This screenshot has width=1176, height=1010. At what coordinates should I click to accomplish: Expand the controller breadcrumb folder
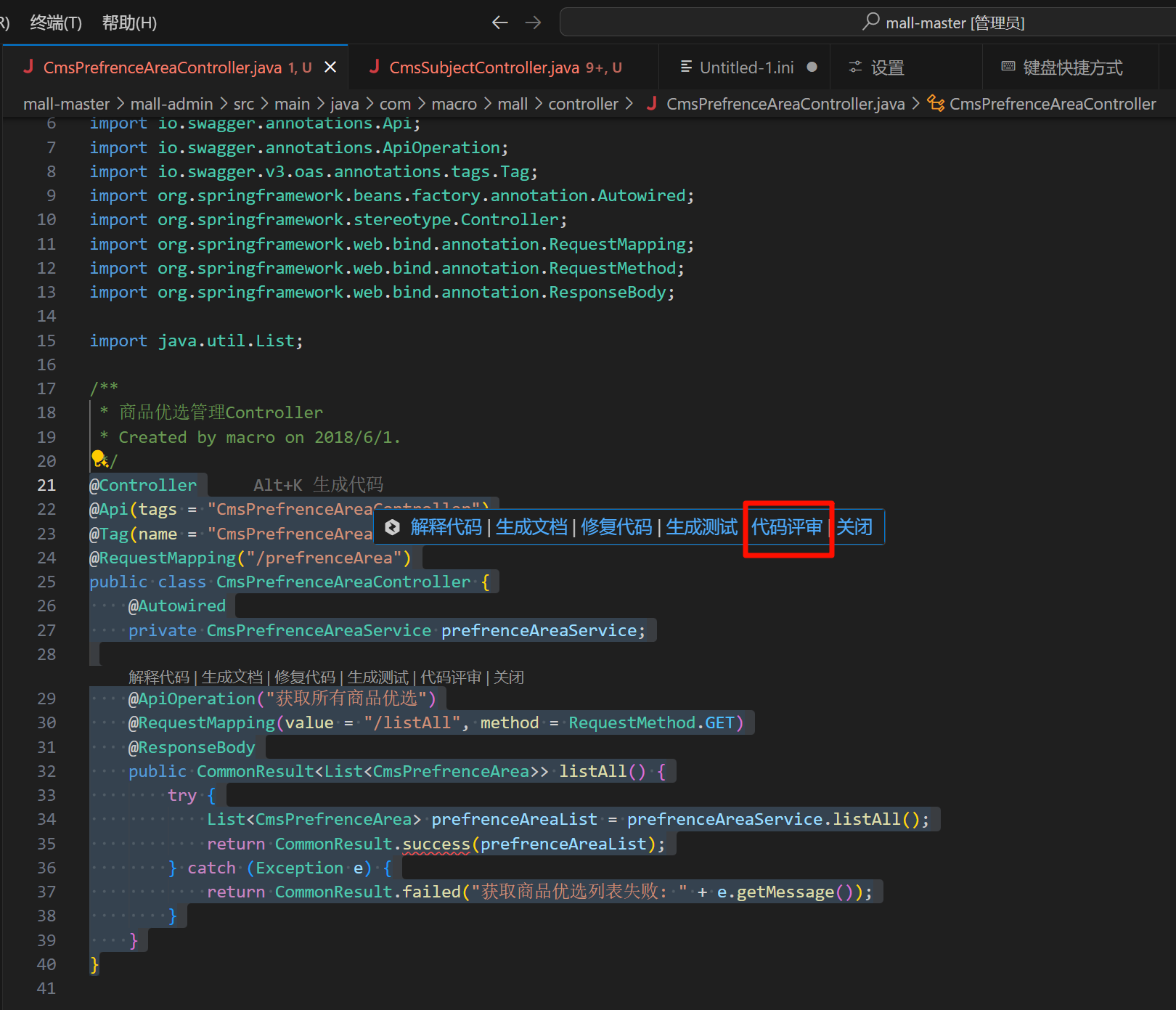coord(583,104)
